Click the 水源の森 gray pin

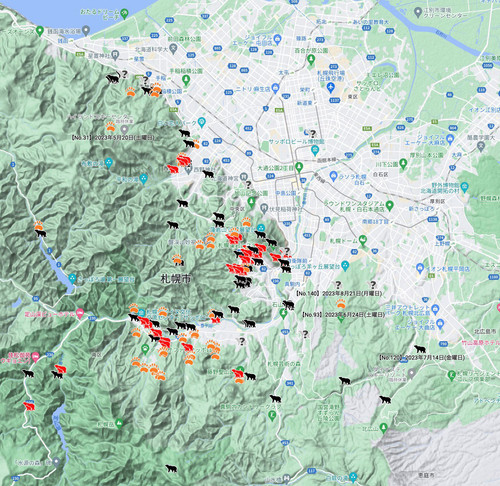[56, 461]
